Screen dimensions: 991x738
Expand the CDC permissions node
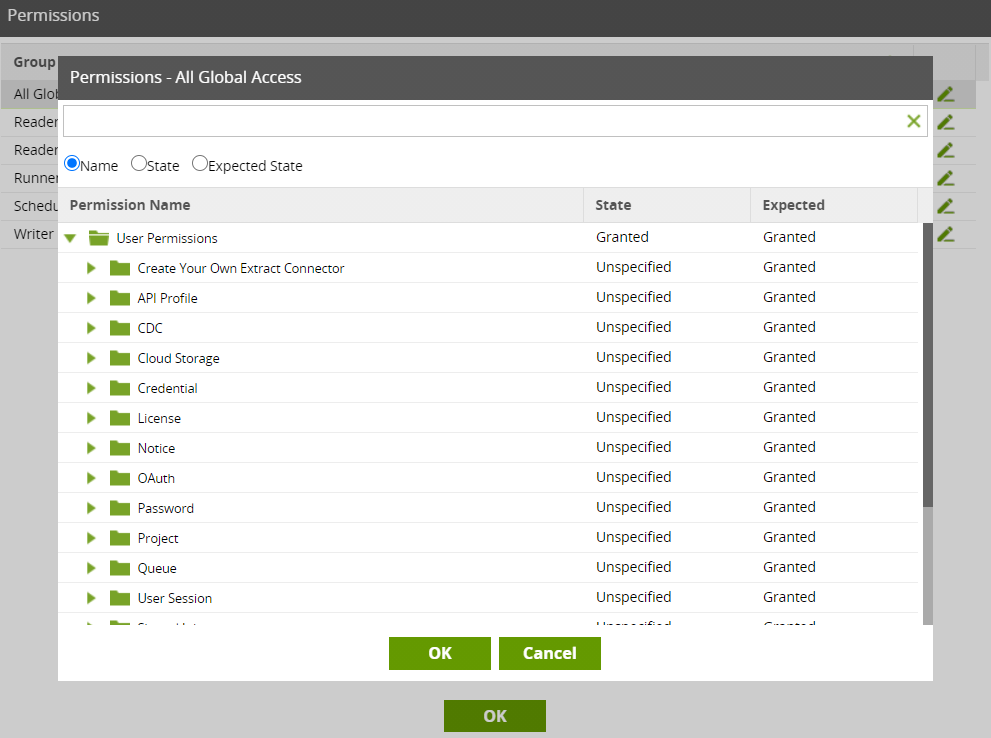click(x=91, y=328)
